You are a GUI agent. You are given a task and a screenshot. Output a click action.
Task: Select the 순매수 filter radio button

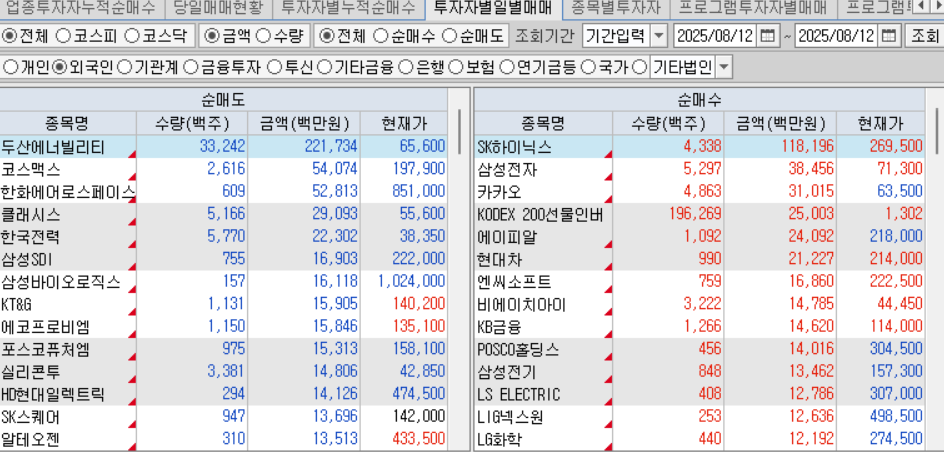click(380, 36)
